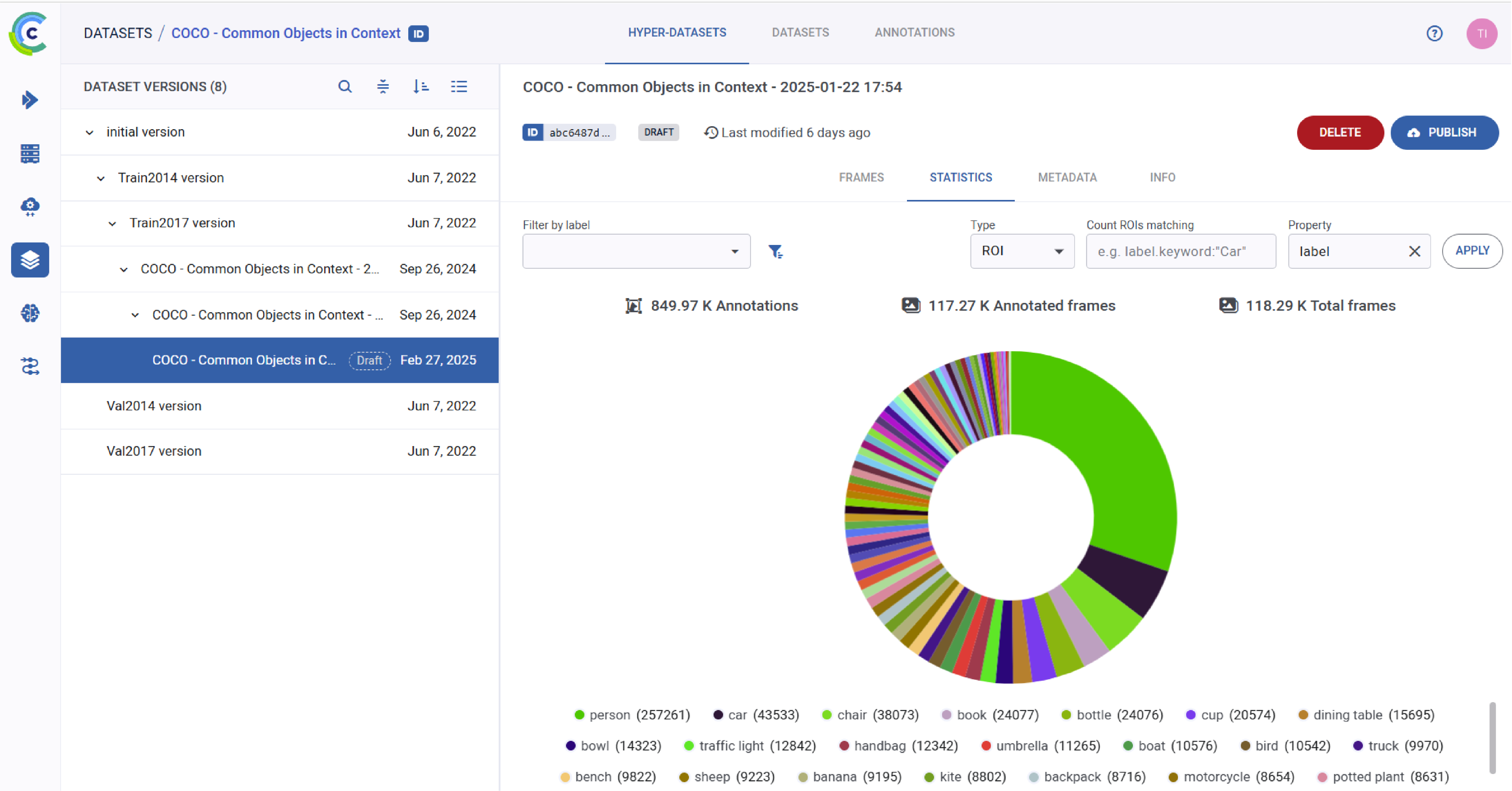Open search in dataset versions panel
This screenshot has height=791, width=1512.
345,87
